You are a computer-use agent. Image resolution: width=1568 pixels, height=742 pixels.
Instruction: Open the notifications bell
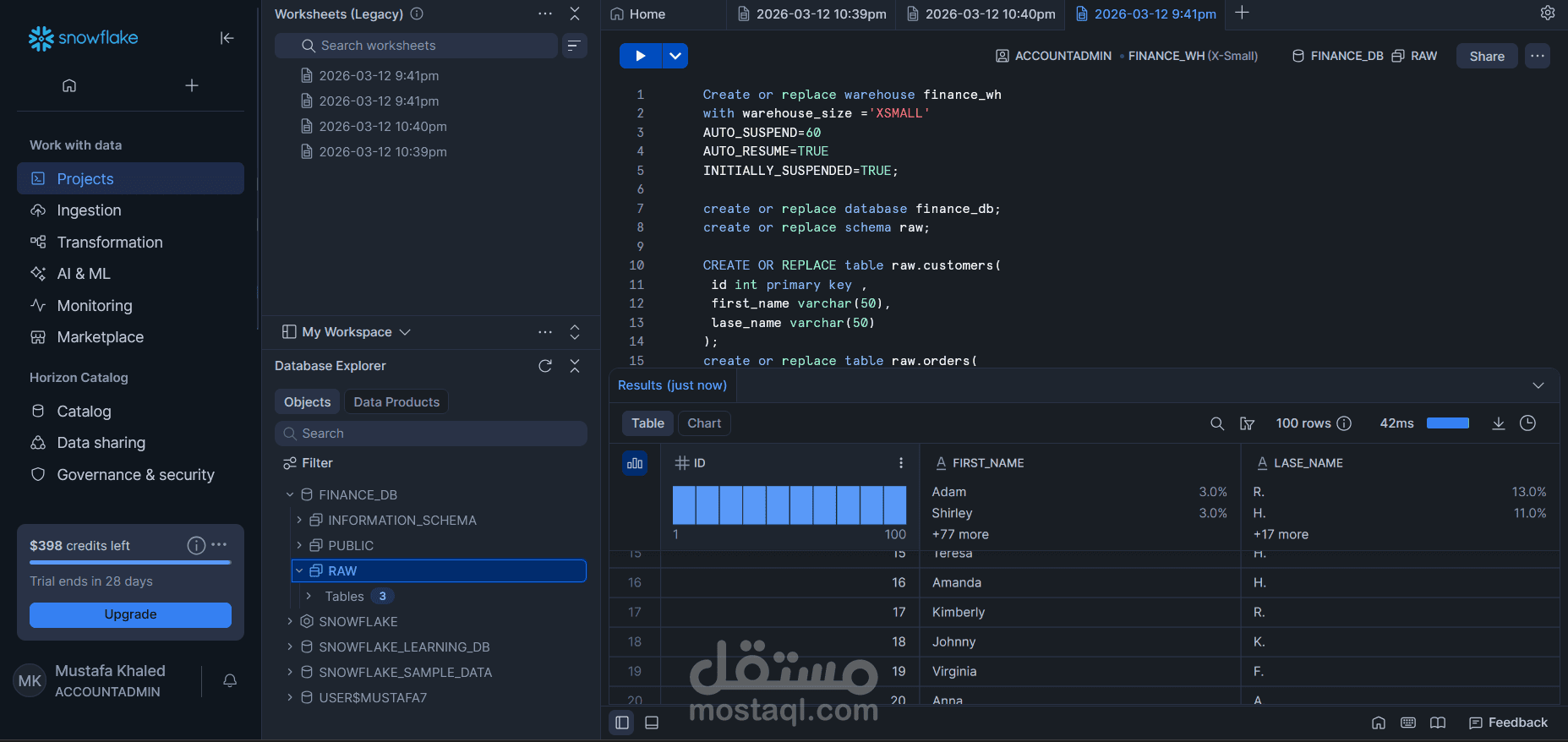tap(230, 680)
